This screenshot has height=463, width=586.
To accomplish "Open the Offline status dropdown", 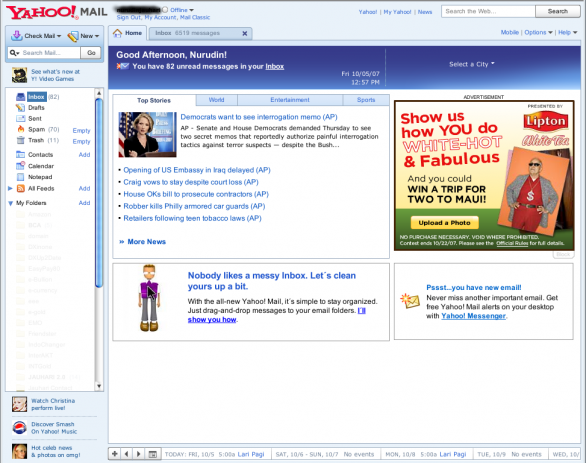I will pyautogui.click(x=192, y=10).
